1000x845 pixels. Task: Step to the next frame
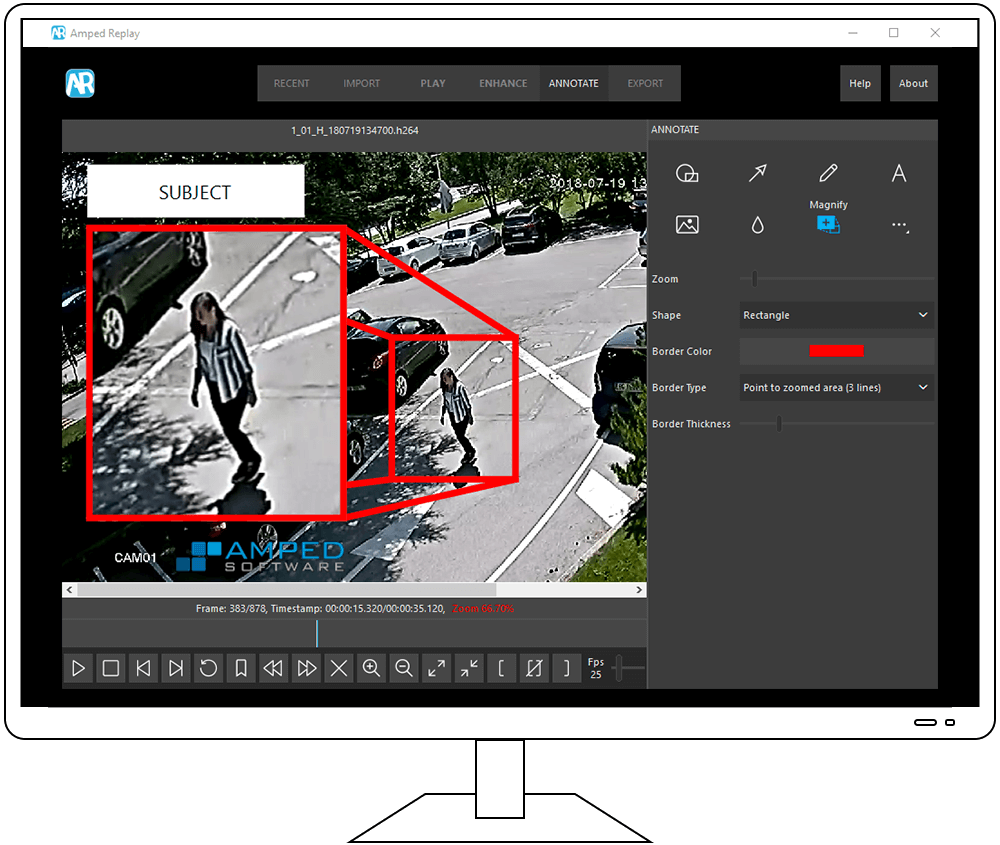(176, 668)
